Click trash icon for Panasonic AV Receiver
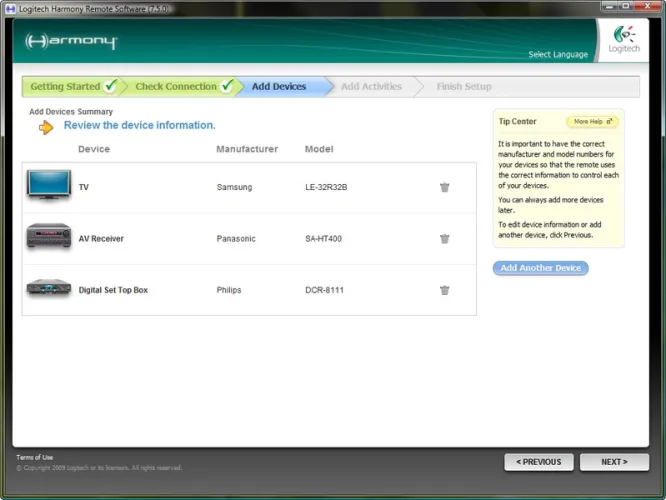Viewport: 666px width, 500px height. (444, 239)
